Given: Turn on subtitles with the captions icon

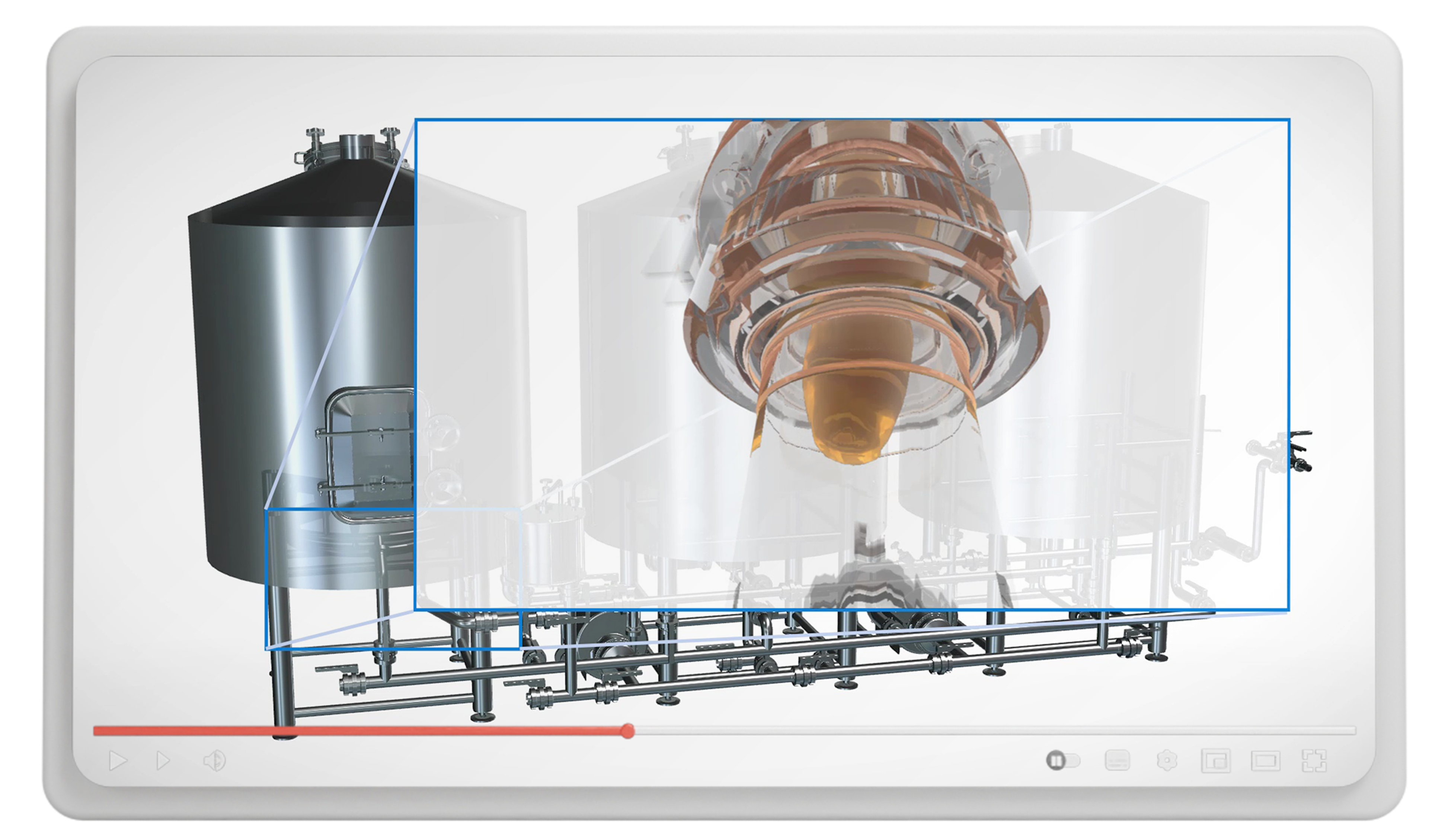Looking at the screenshot, I should coord(1118,761).
